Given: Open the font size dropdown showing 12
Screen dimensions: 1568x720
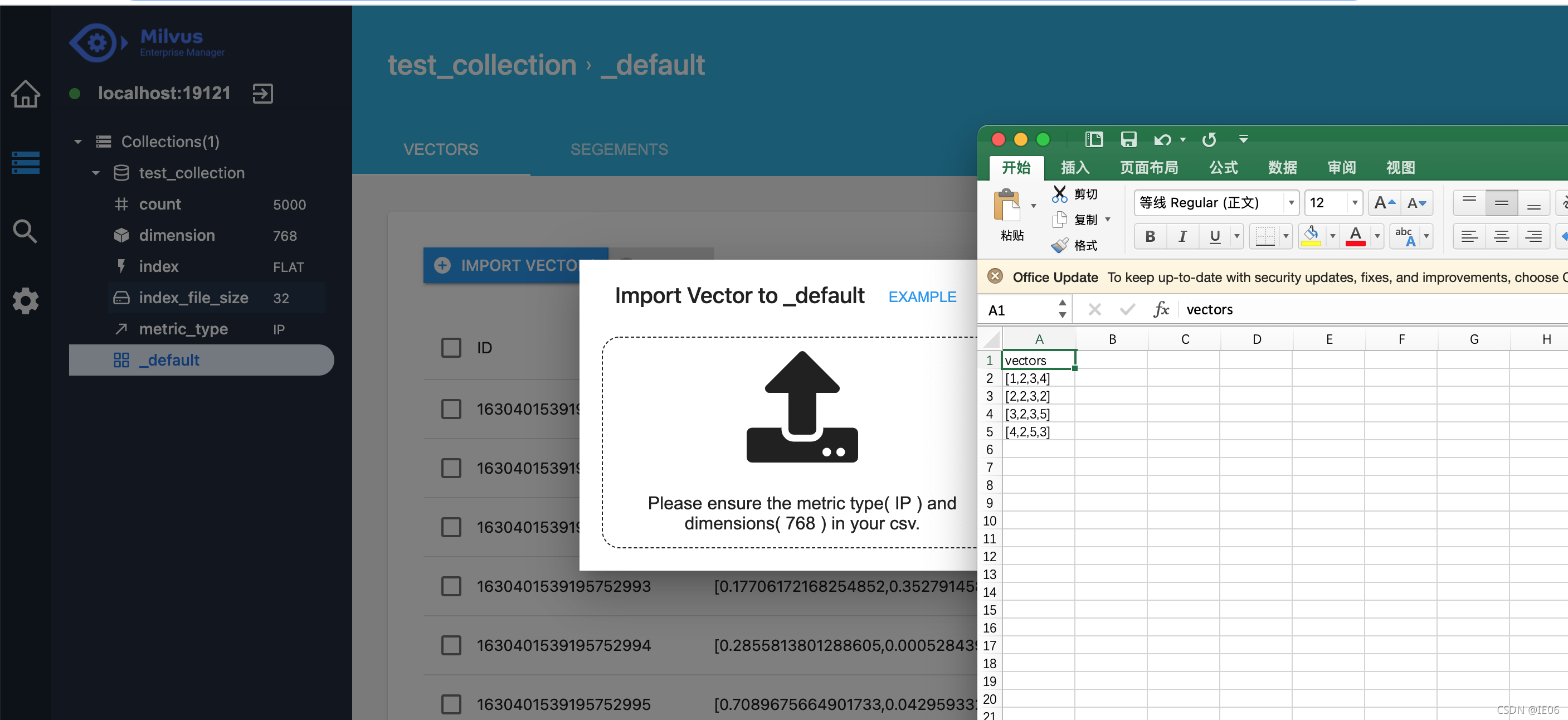Looking at the screenshot, I should [1355, 203].
